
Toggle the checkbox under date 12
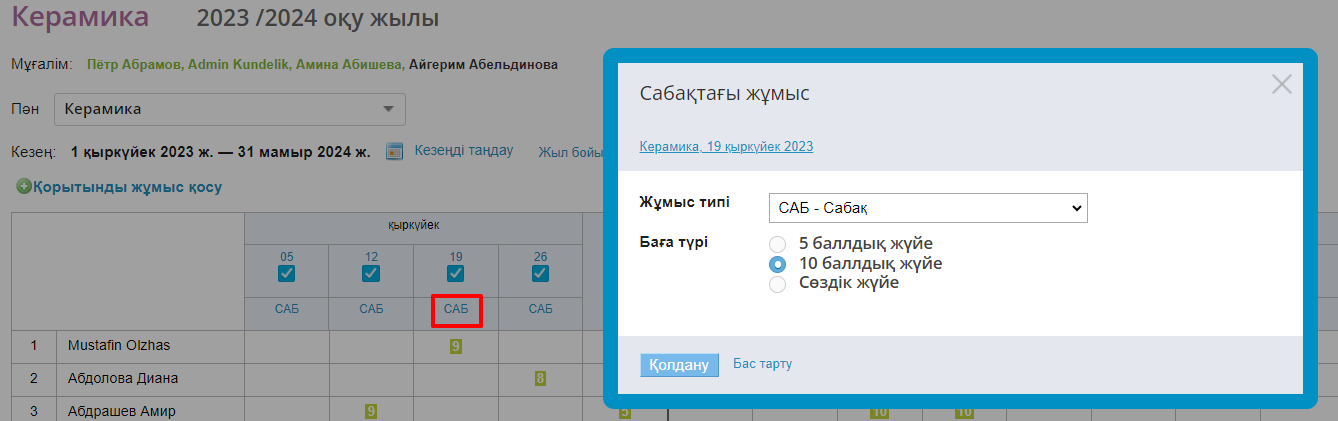pos(371,274)
